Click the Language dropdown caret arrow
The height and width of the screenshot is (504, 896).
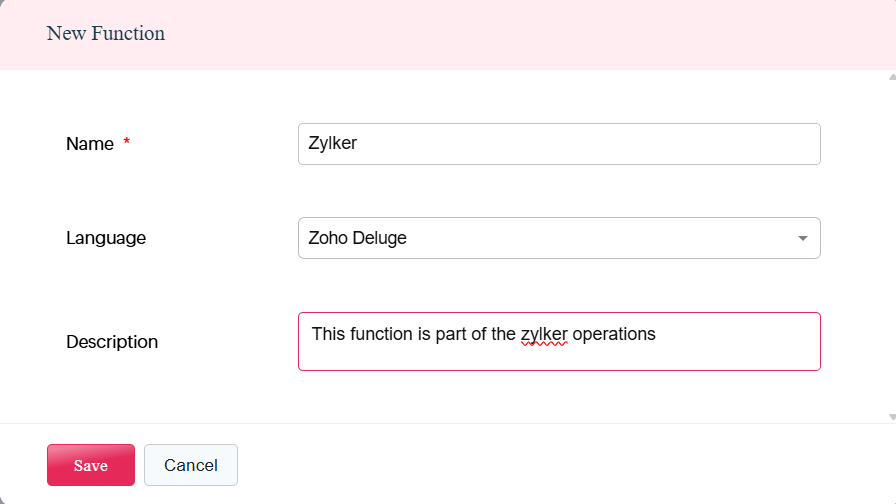802,239
